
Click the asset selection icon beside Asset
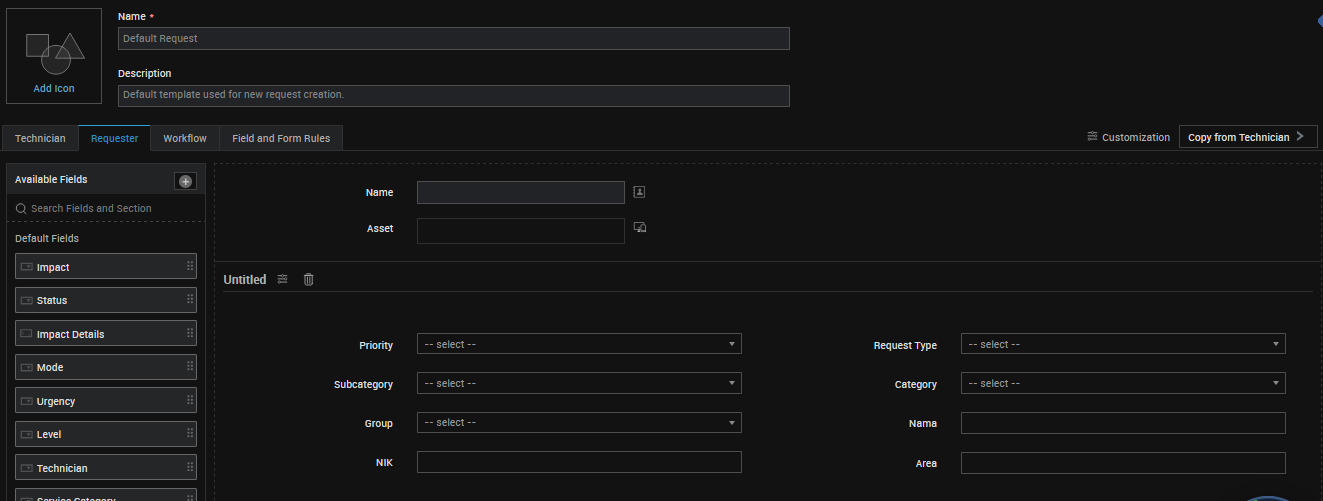[x=640, y=228]
